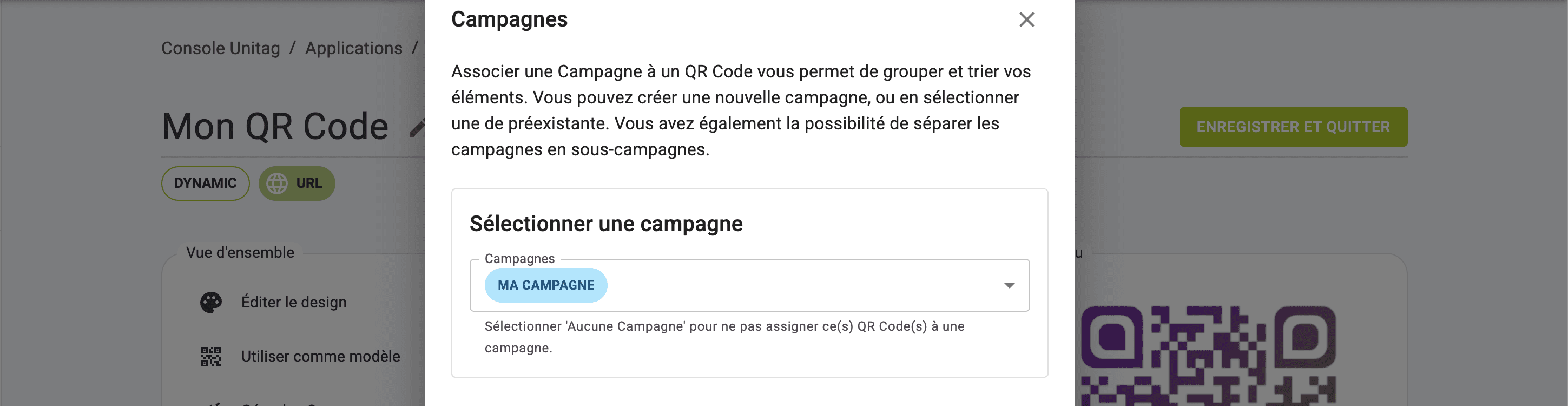Click the palette icon for design editing

(x=210, y=303)
